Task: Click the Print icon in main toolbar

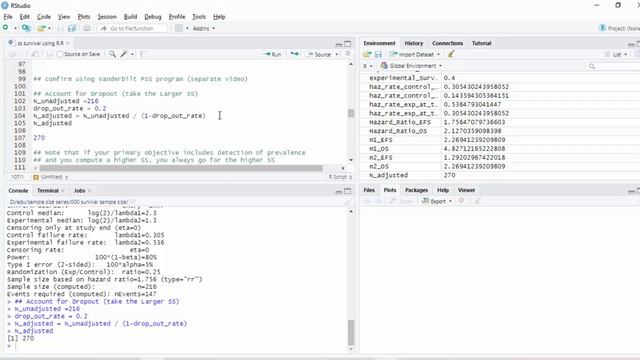Action: pyautogui.click(x=87, y=28)
